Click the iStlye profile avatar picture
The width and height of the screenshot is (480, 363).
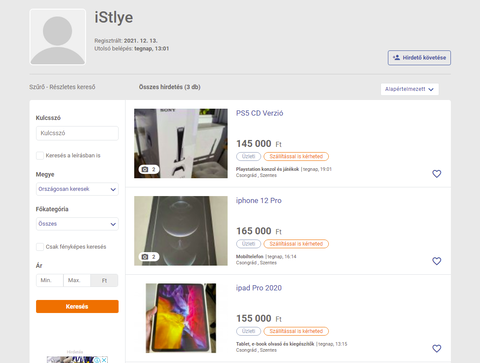pyautogui.click(x=58, y=37)
